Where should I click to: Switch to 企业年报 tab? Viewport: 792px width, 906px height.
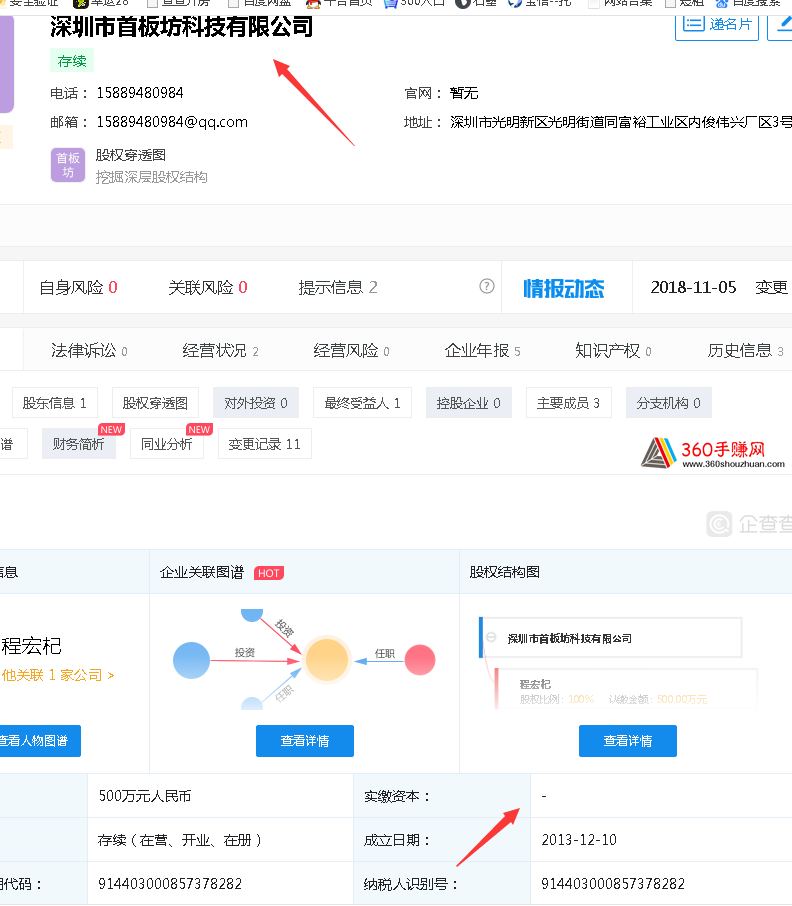(x=482, y=350)
